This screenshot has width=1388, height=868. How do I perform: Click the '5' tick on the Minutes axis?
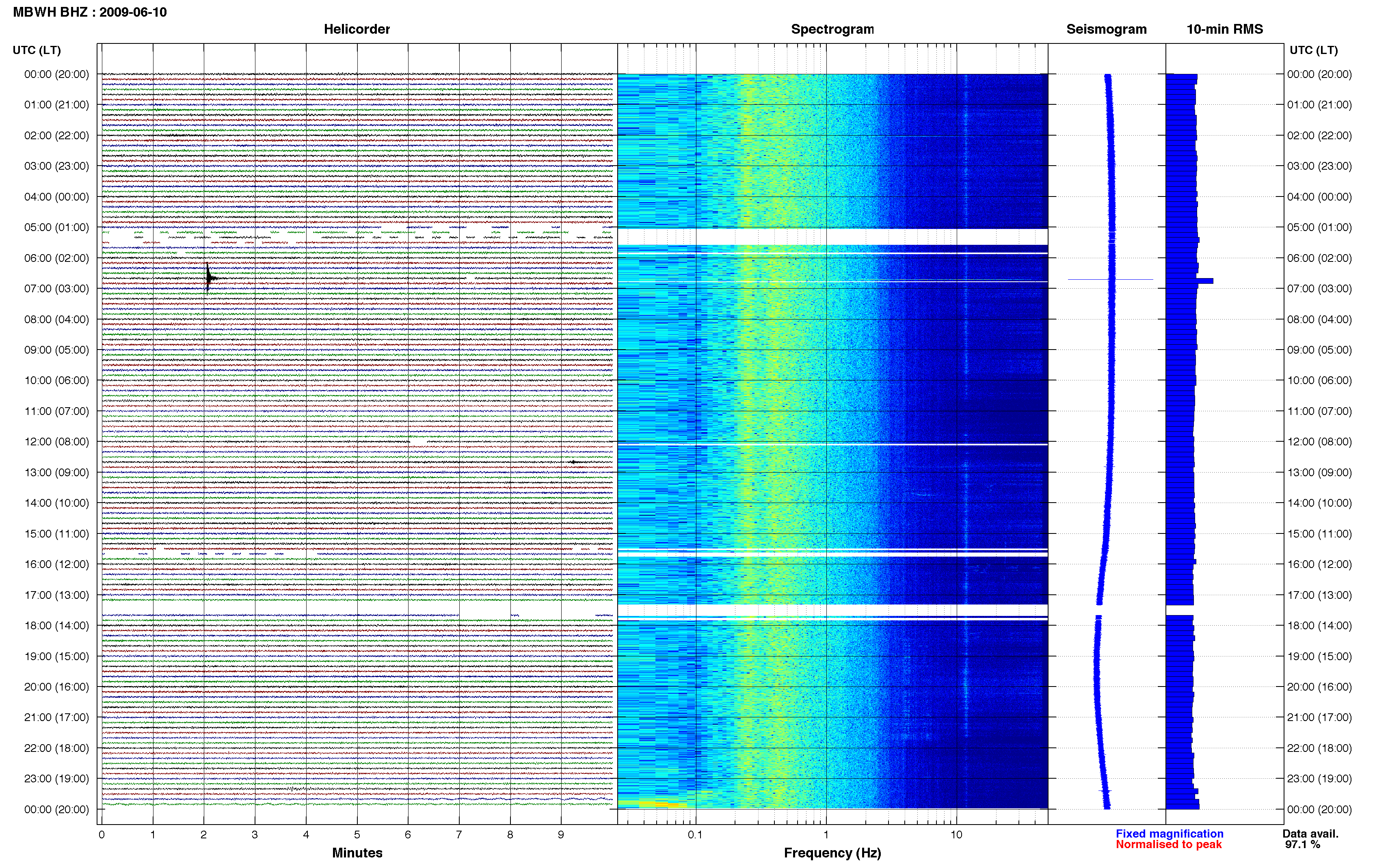[357, 835]
